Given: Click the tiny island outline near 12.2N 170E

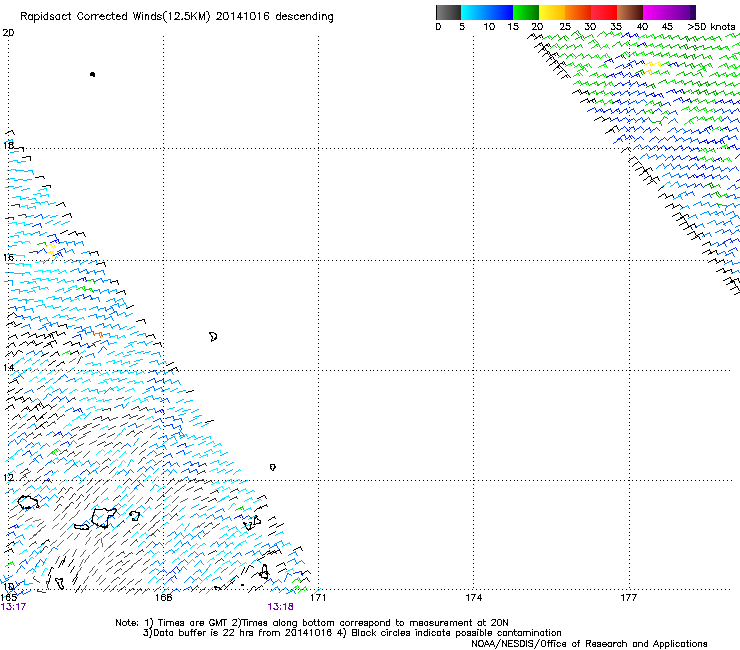Looking at the screenshot, I should tap(273, 467).
